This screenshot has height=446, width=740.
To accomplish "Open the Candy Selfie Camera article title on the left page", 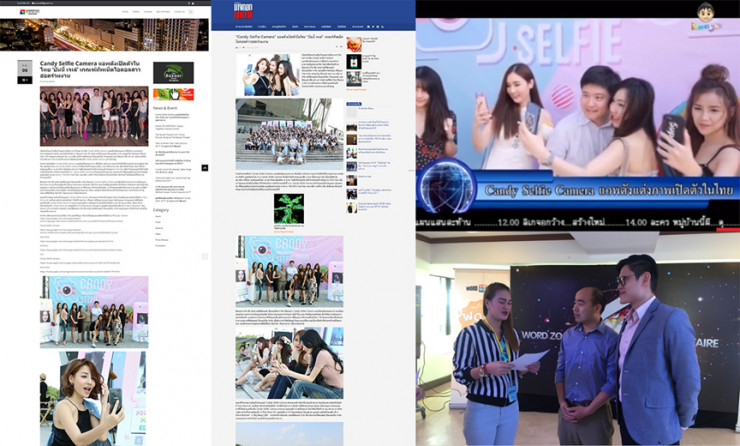I will pyautogui.click(x=90, y=69).
